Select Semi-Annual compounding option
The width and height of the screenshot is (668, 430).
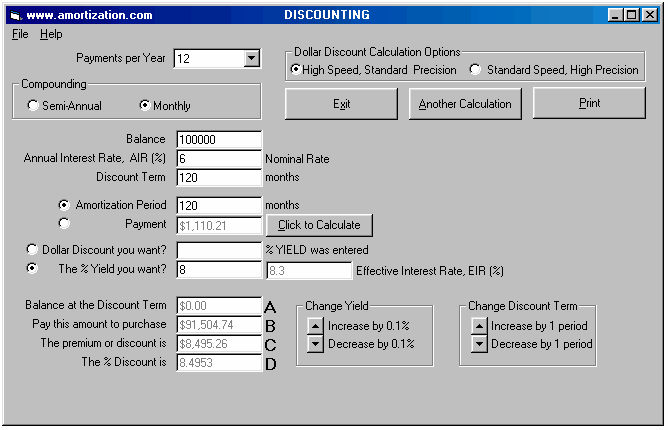point(34,106)
